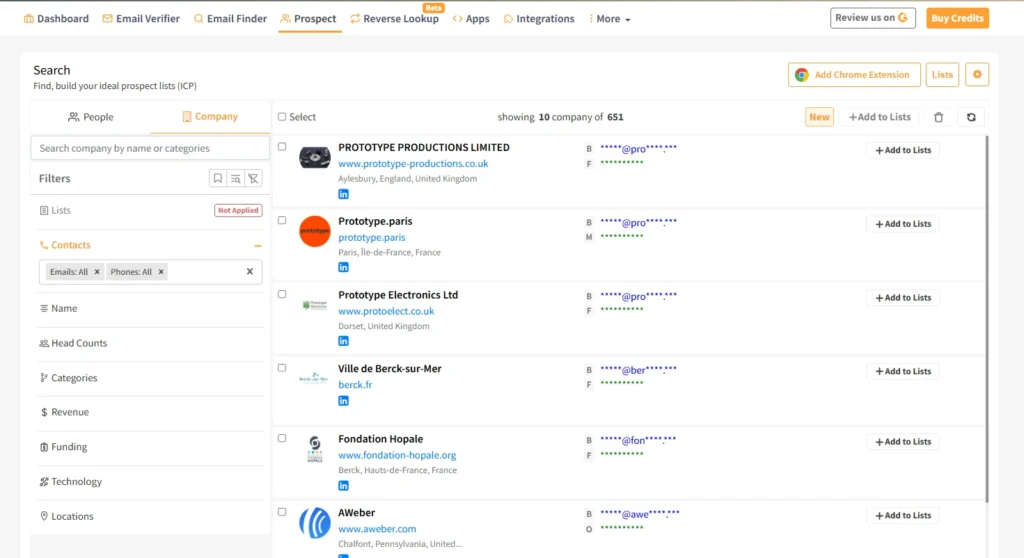This screenshot has width=1024, height=558.
Task: Expand the Categories filter
Action: point(150,378)
